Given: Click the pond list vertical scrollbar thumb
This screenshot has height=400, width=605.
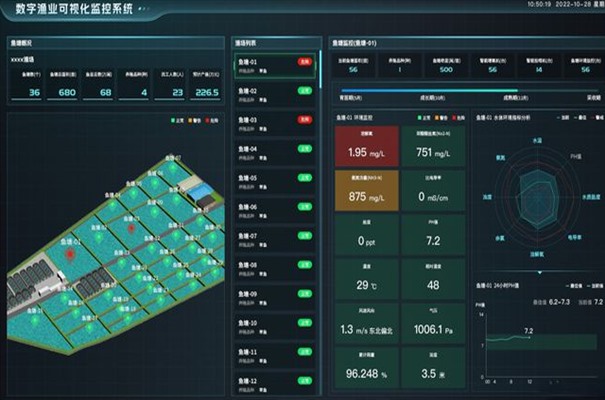Looking at the screenshot, I should [320, 68].
